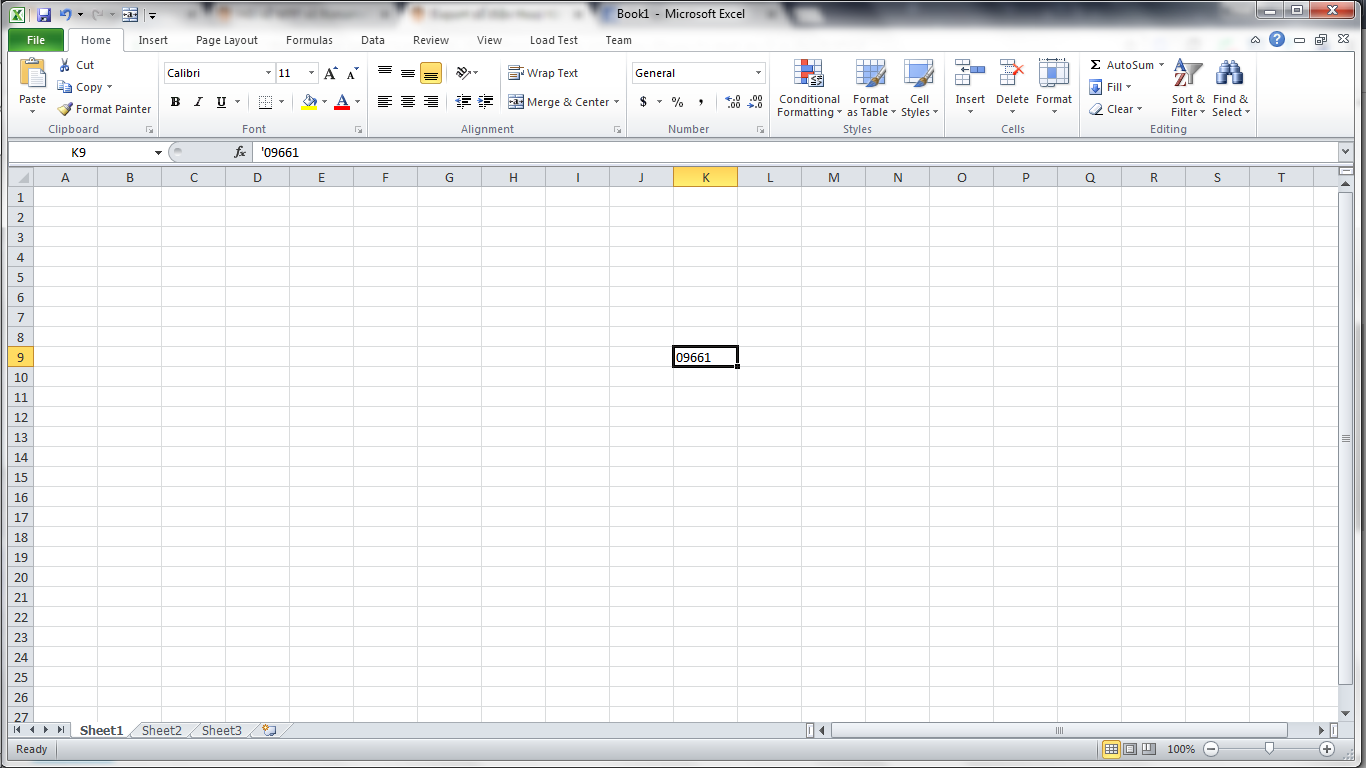Select cell K9 containing 09661
This screenshot has height=768, width=1366.
click(x=705, y=357)
